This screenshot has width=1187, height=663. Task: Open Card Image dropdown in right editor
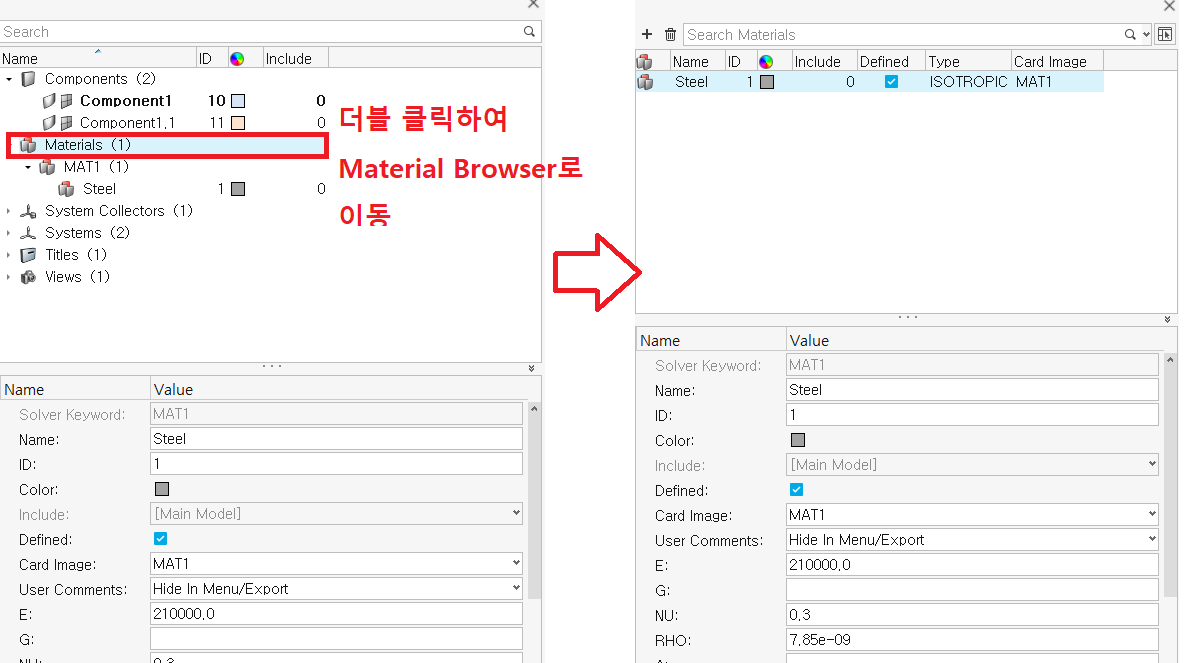1152,514
